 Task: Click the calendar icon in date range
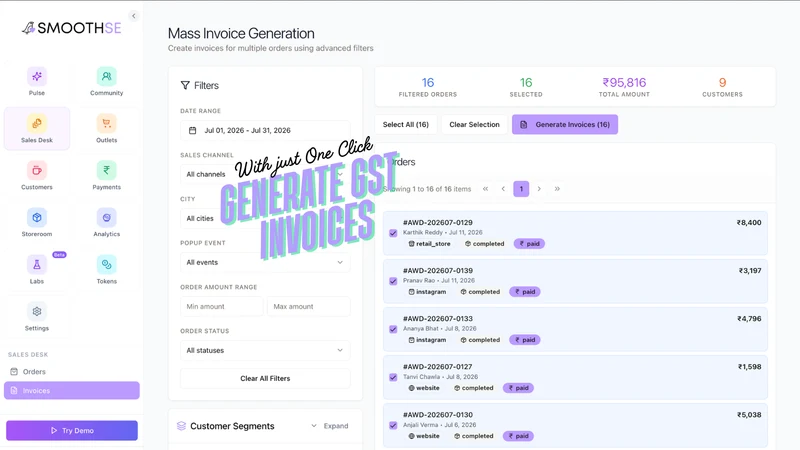(x=192, y=131)
